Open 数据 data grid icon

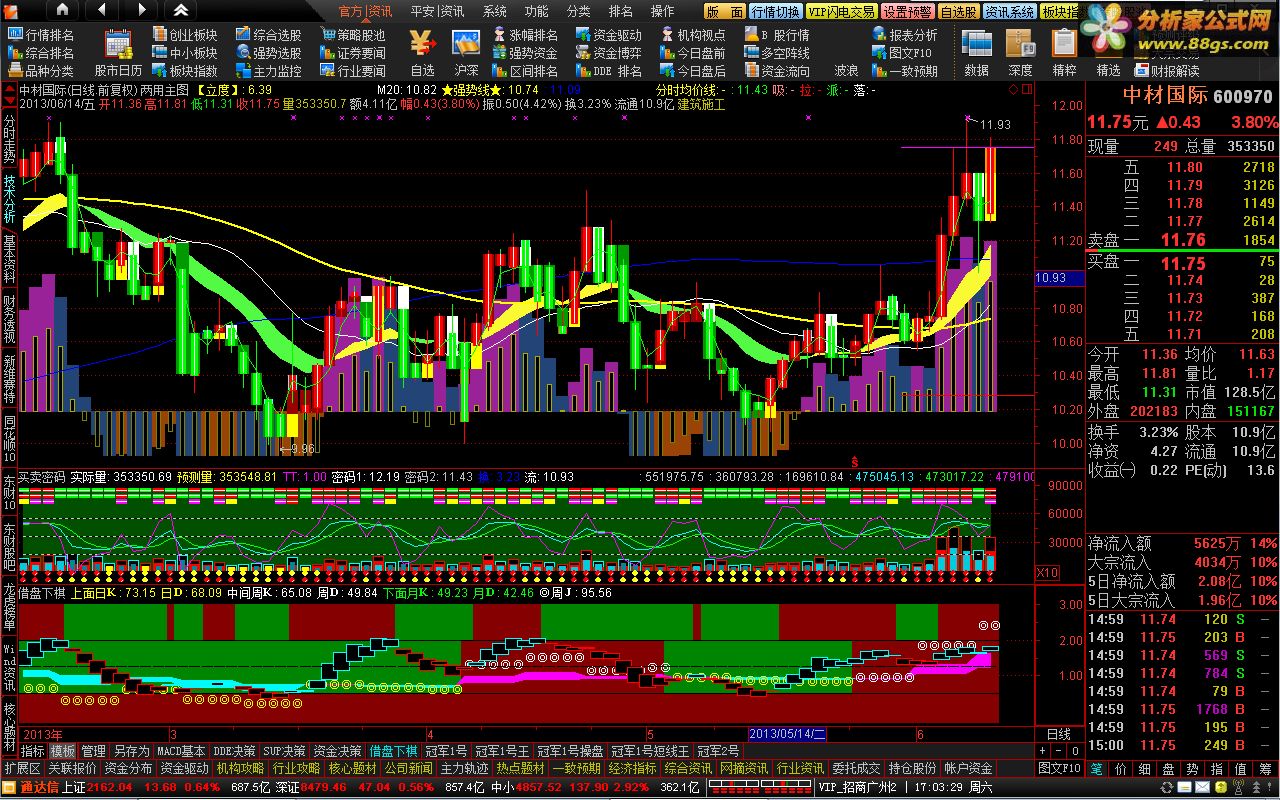tap(977, 52)
